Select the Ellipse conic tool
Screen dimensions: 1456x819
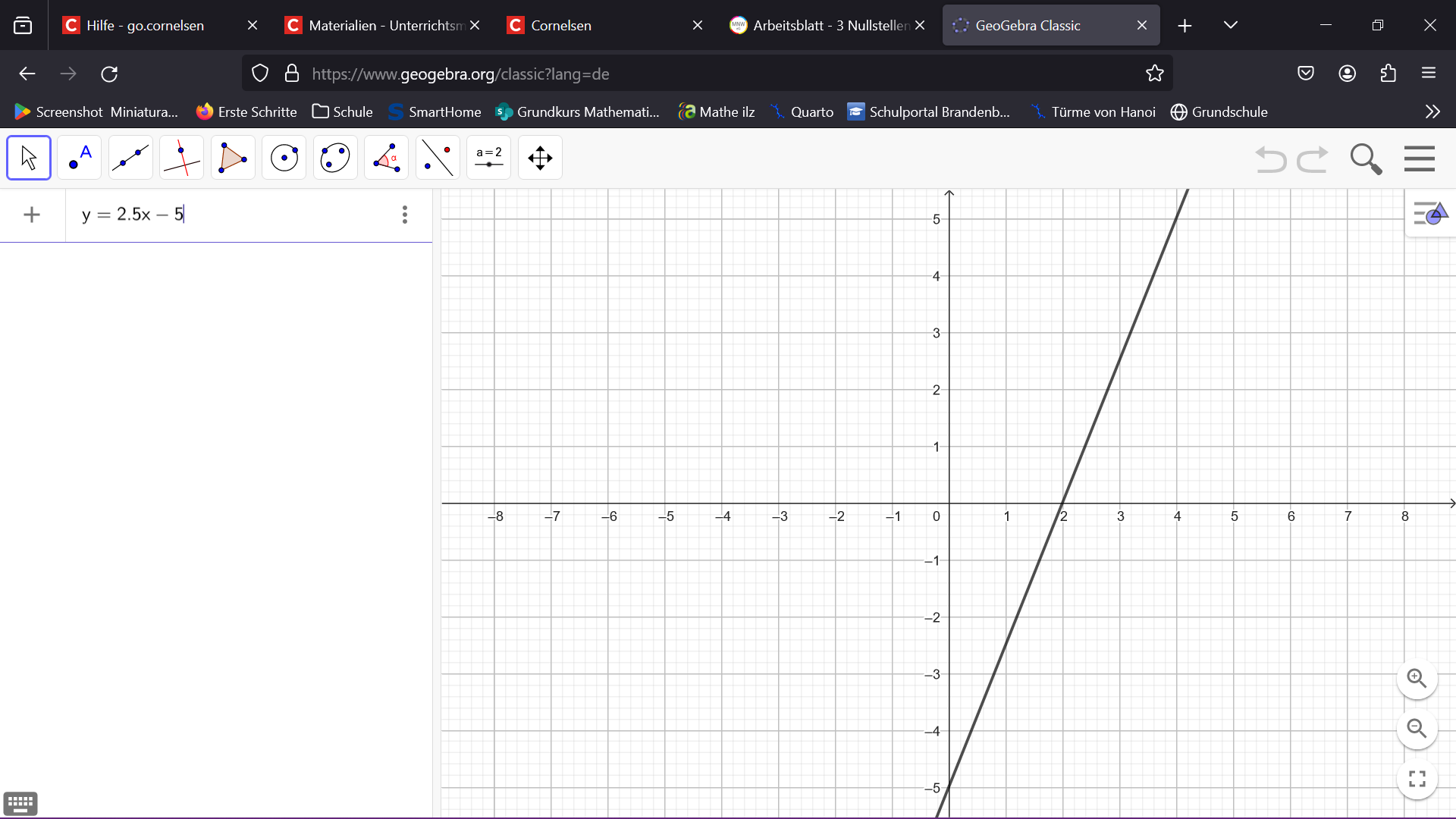335,158
